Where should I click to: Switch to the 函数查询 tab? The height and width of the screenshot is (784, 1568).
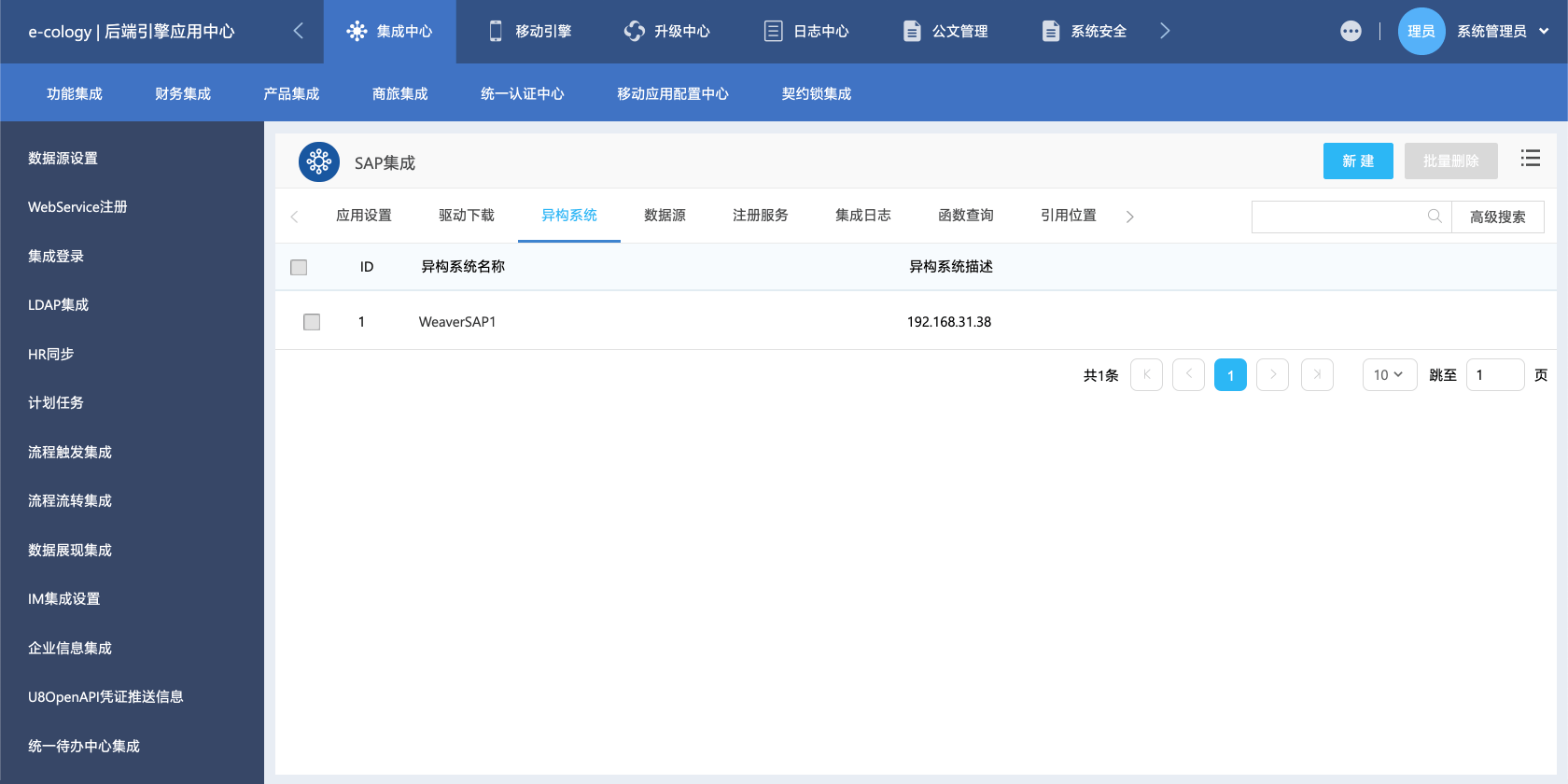click(966, 216)
